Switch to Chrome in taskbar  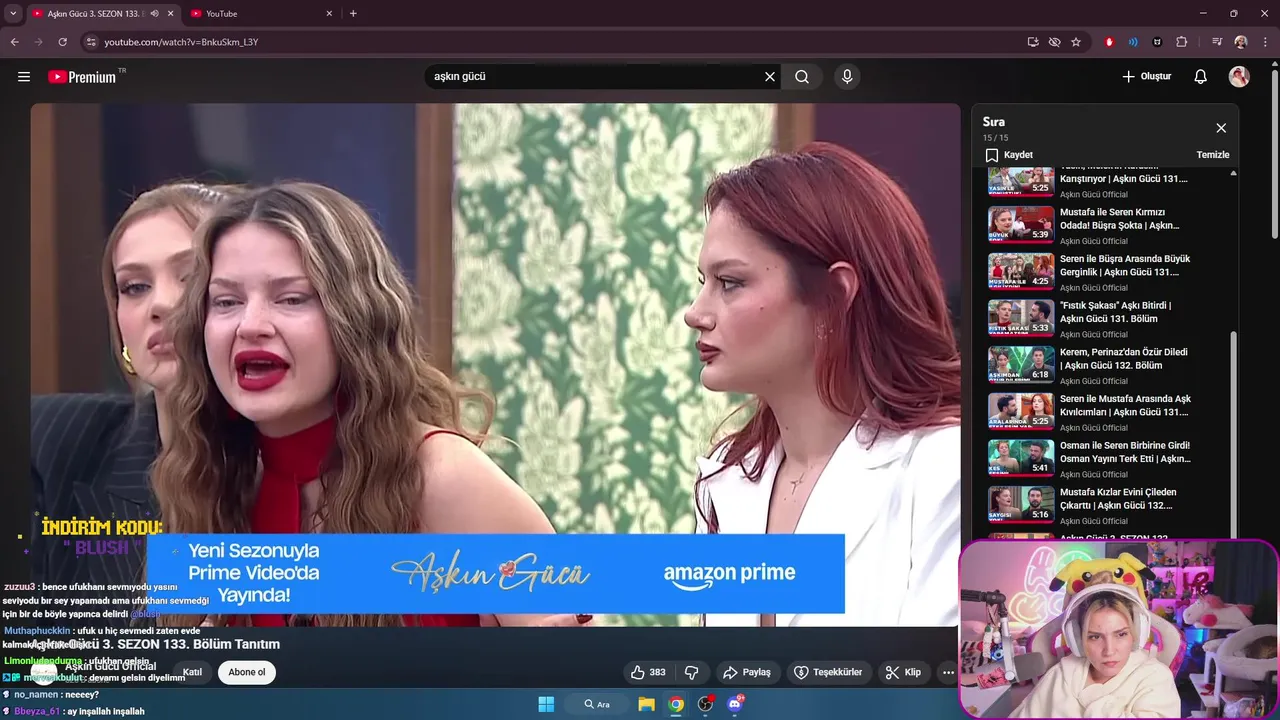[x=676, y=704]
